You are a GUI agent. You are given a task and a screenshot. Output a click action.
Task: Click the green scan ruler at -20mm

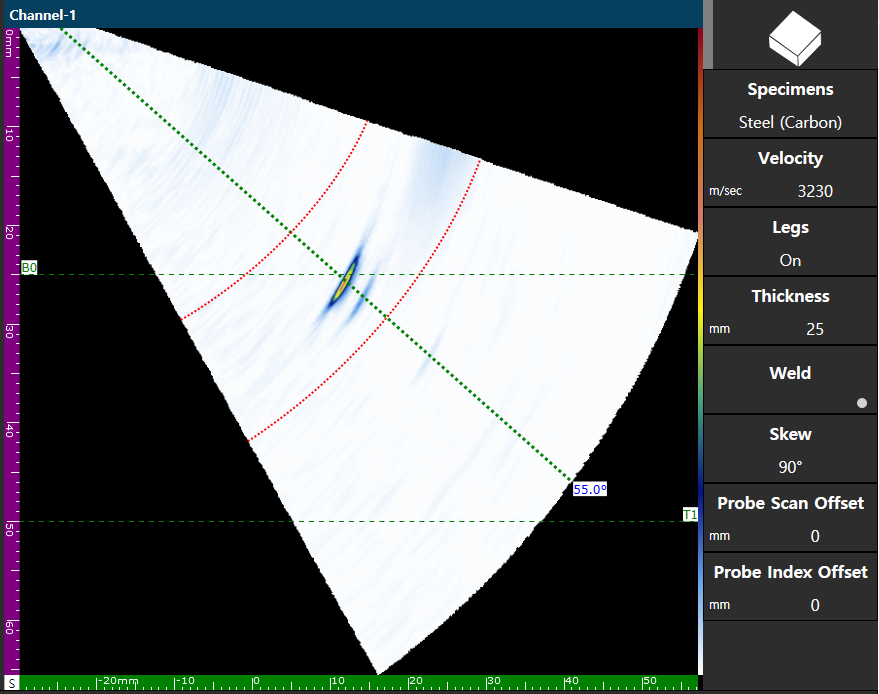pyautogui.click(x=117, y=682)
